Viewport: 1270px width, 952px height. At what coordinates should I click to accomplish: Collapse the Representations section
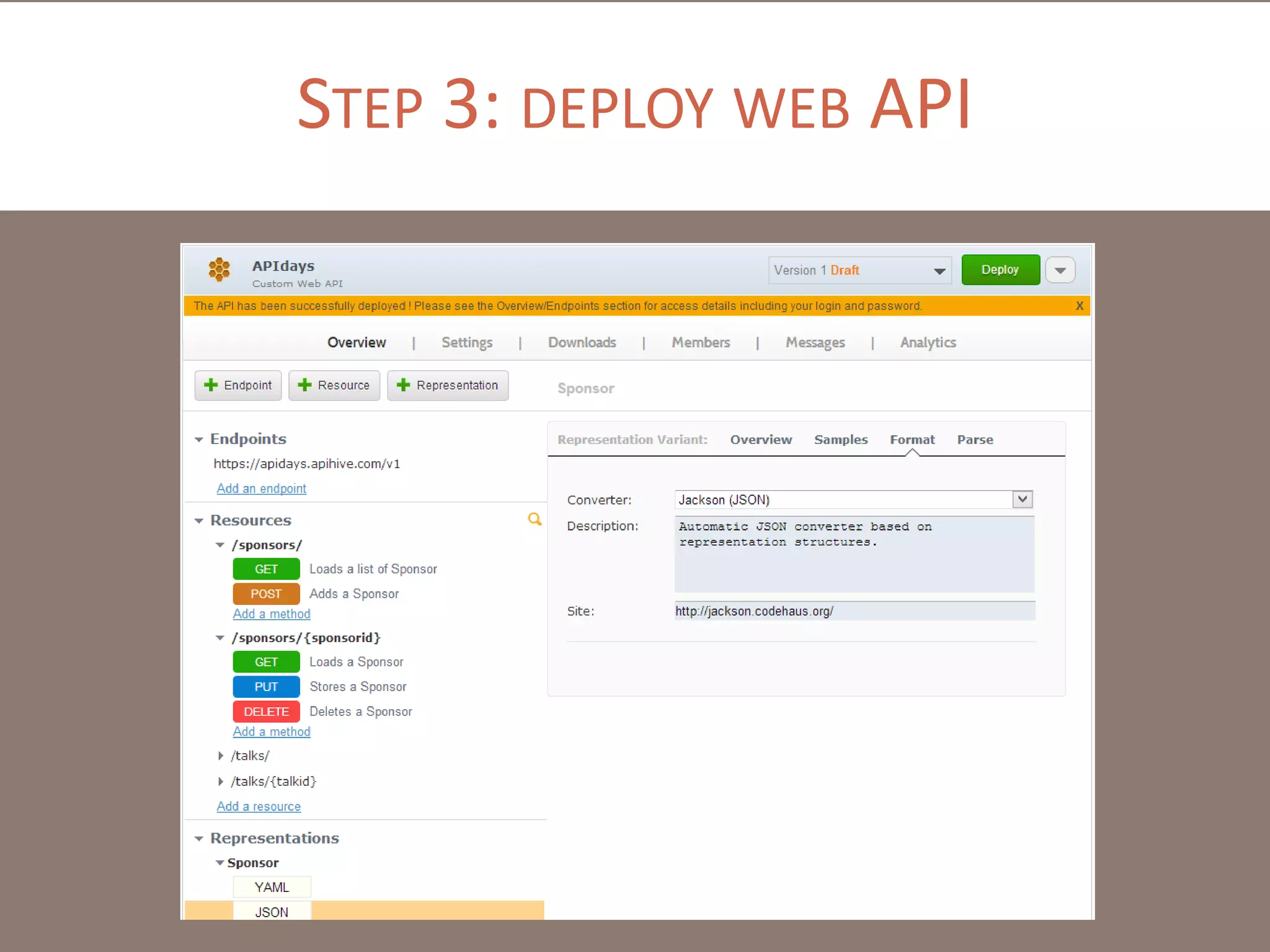[x=198, y=839]
